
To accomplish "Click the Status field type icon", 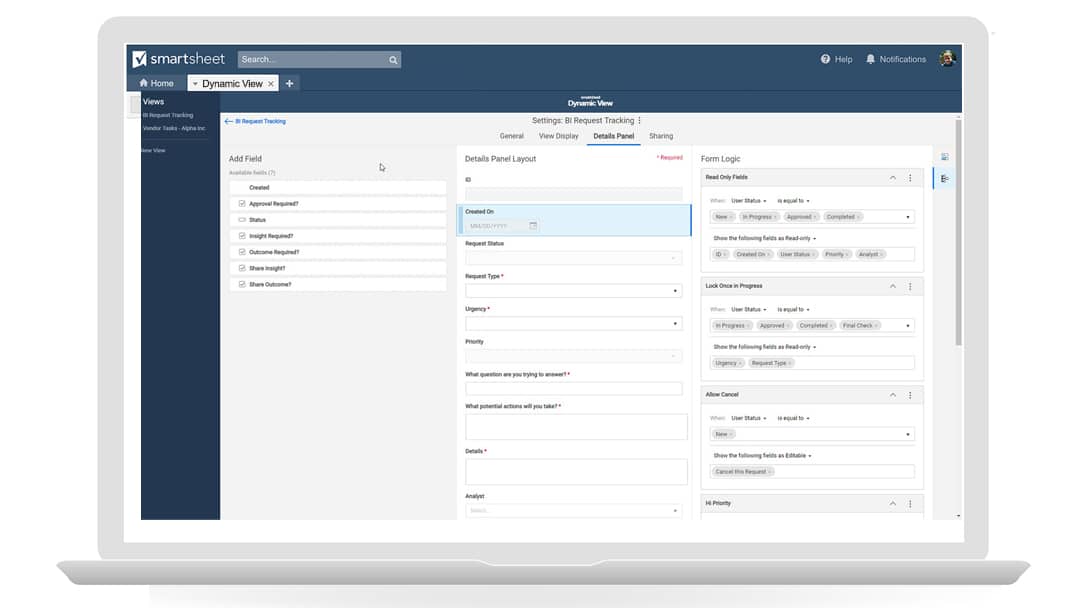I will (x=242, y=220).
